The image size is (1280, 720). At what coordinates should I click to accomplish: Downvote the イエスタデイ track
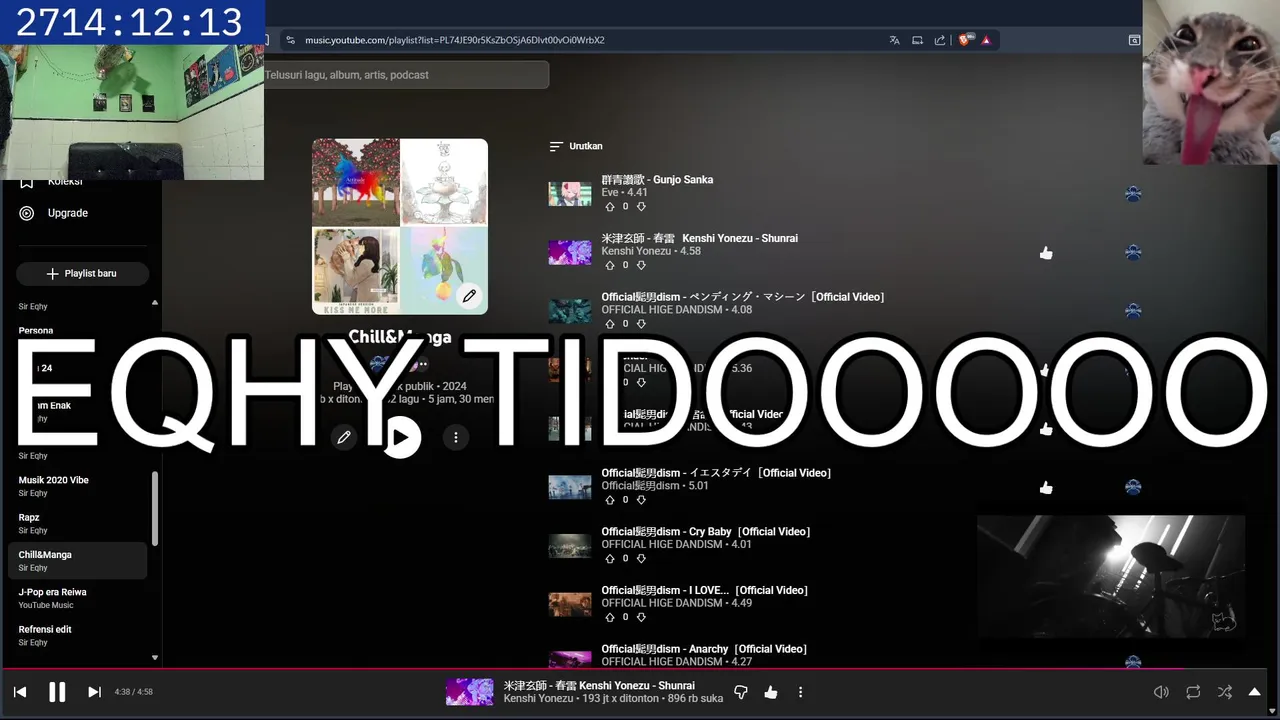coord(641,500)
